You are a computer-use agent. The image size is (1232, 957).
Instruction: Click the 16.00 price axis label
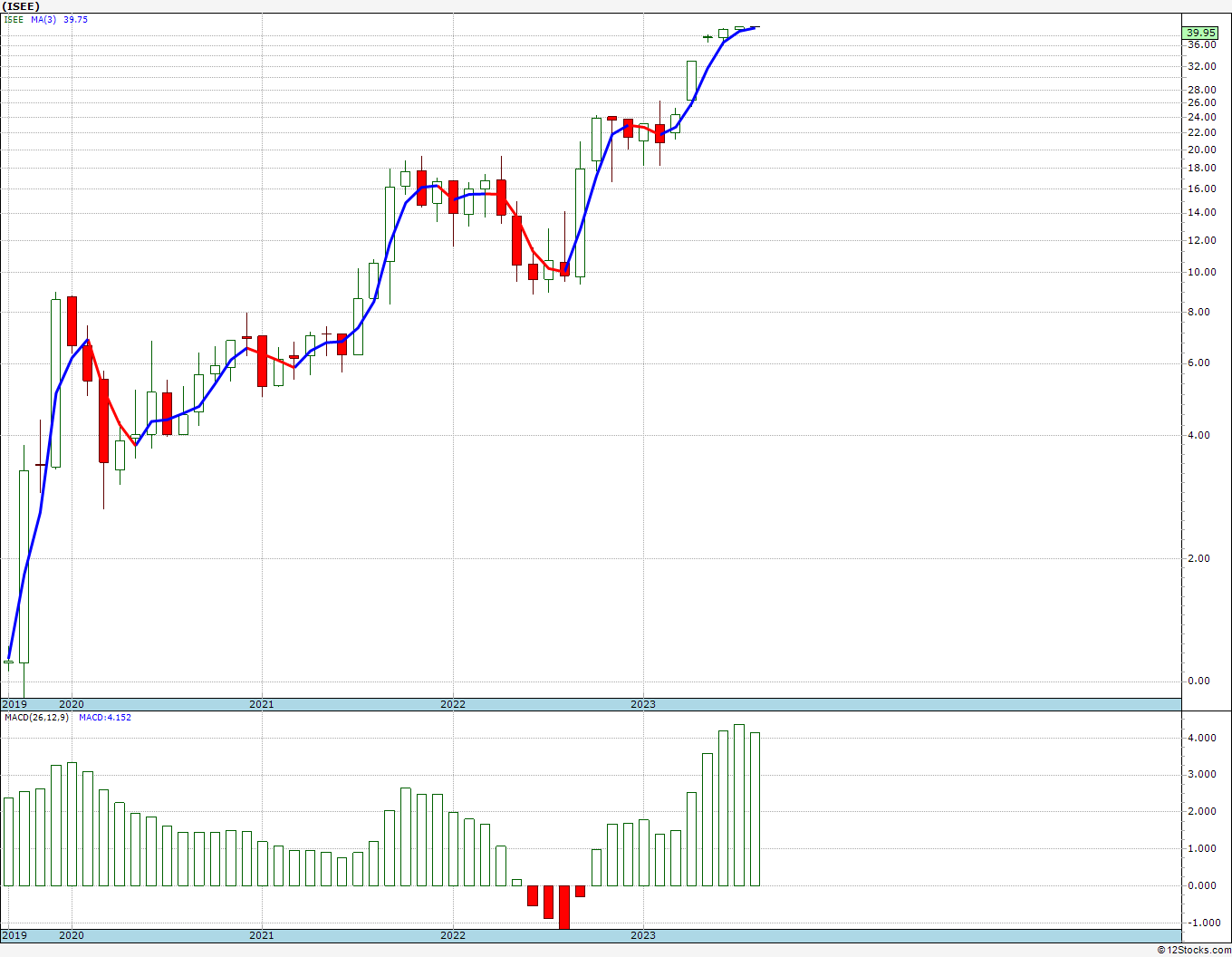tap(1201, 189)
